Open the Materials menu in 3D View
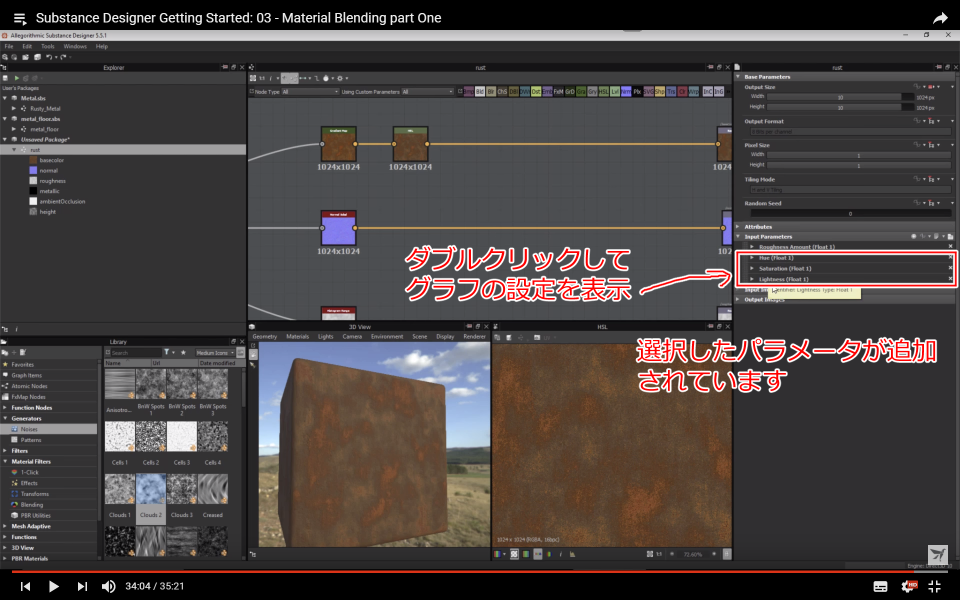The width and height of the screenshot is (960, 600). coord(298,337)
